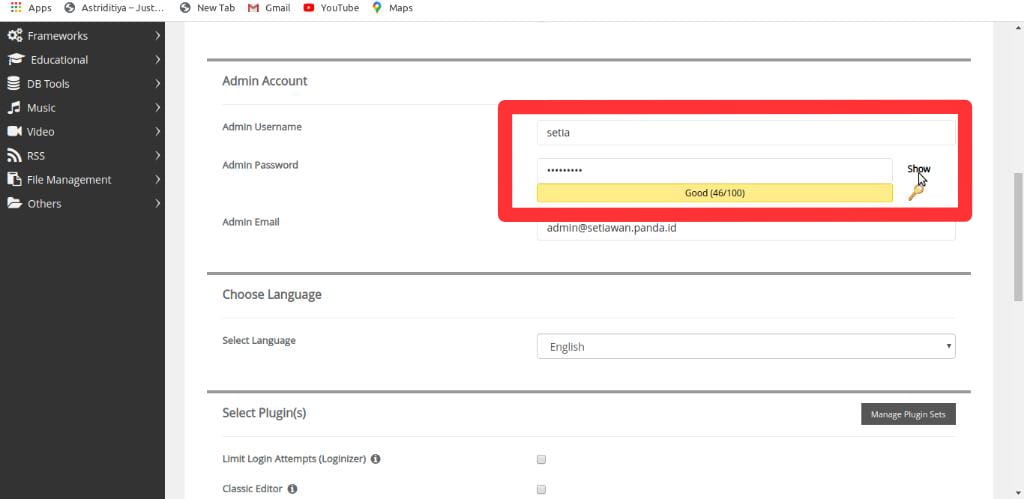The image size is (1024, 499).
Task: Select the Frameworks menu label
Action: (x=57, y=36)
